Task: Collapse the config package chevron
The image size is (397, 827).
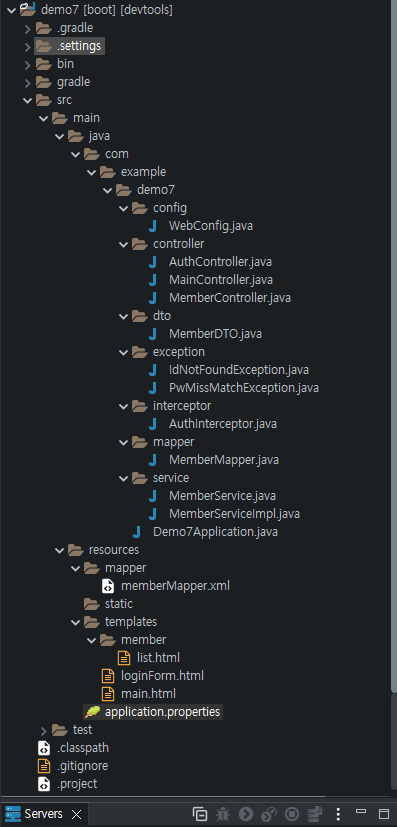Action: pyautogui.click(x=124, y=208)
